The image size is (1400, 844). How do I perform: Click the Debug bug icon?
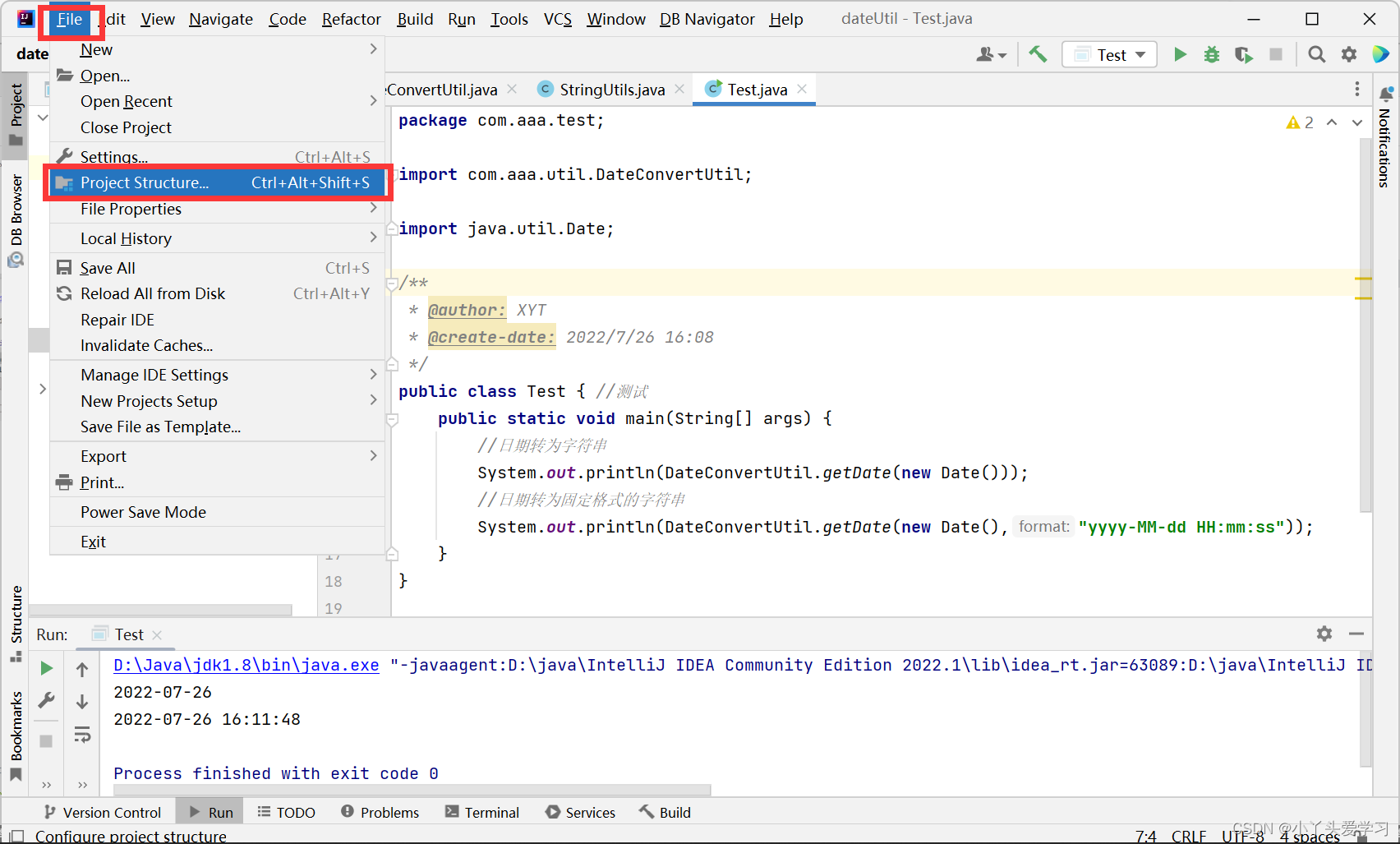click(x=1211, y=54)
